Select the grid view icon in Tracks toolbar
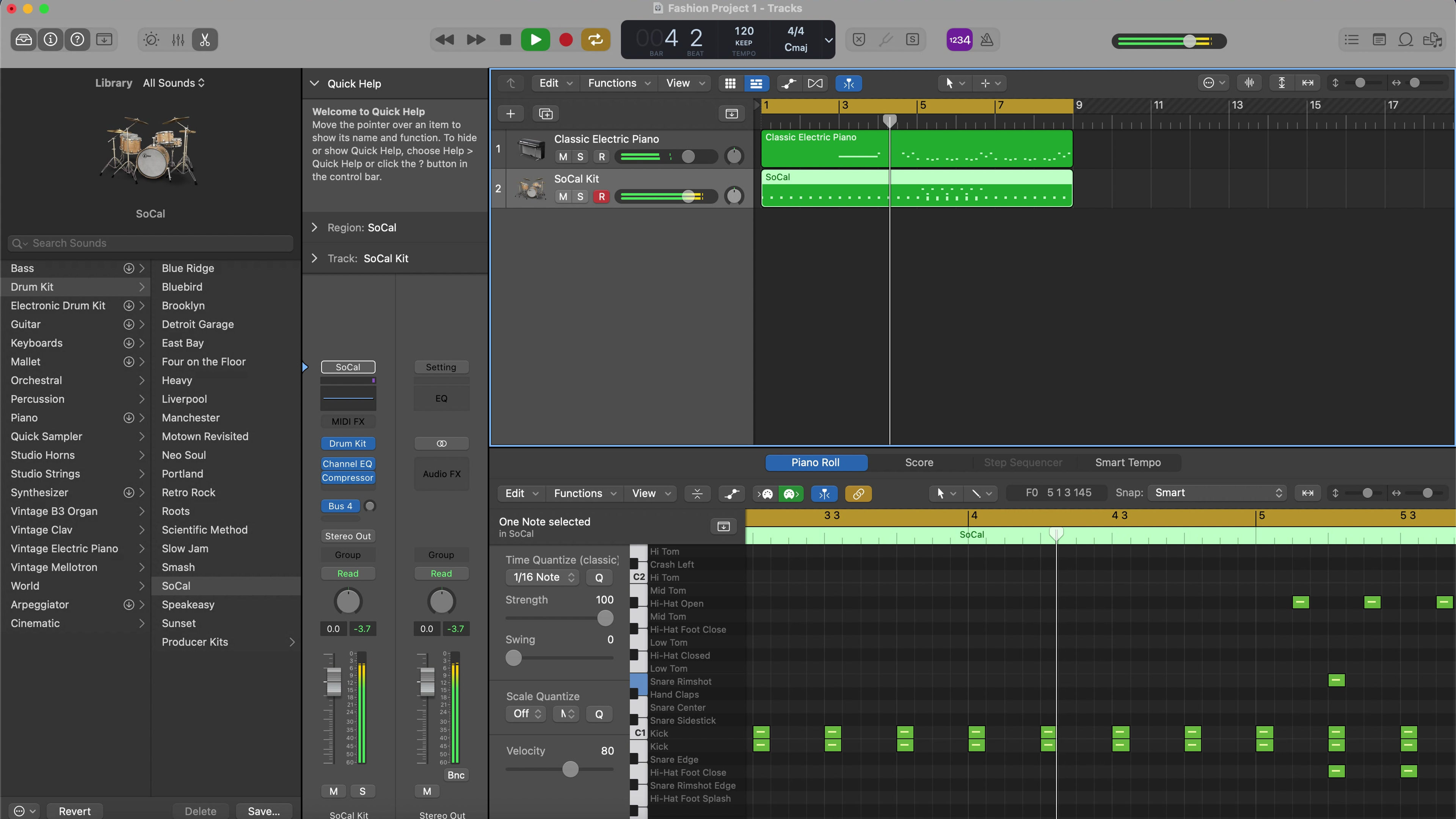Image resolution: width=1456 pixels, height=819 pixels. [730, 83]
